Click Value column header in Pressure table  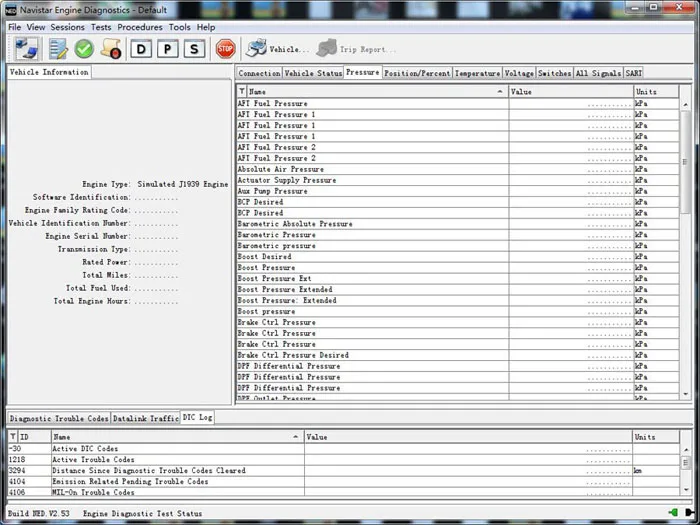coord(571,92)
